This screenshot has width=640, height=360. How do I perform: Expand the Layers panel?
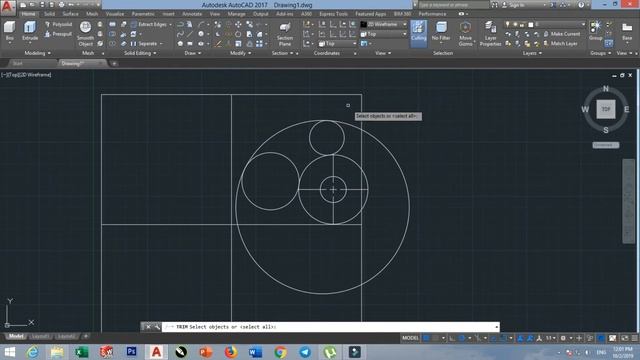tap(532, 53)
